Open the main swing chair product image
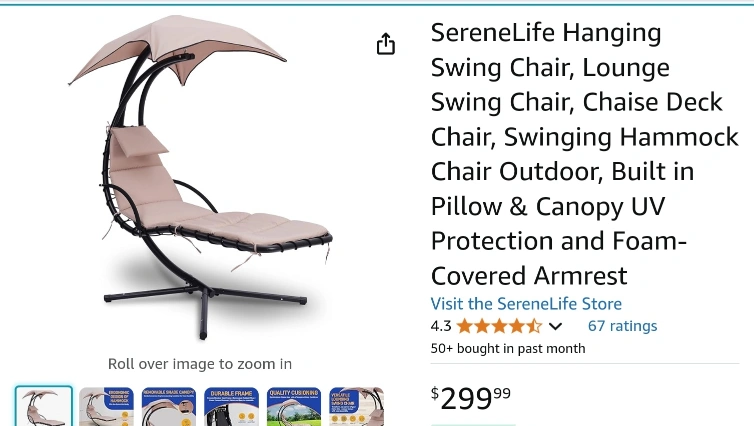Image resolution: width=754 pixels, height=426 pixels. coord(200,177)
